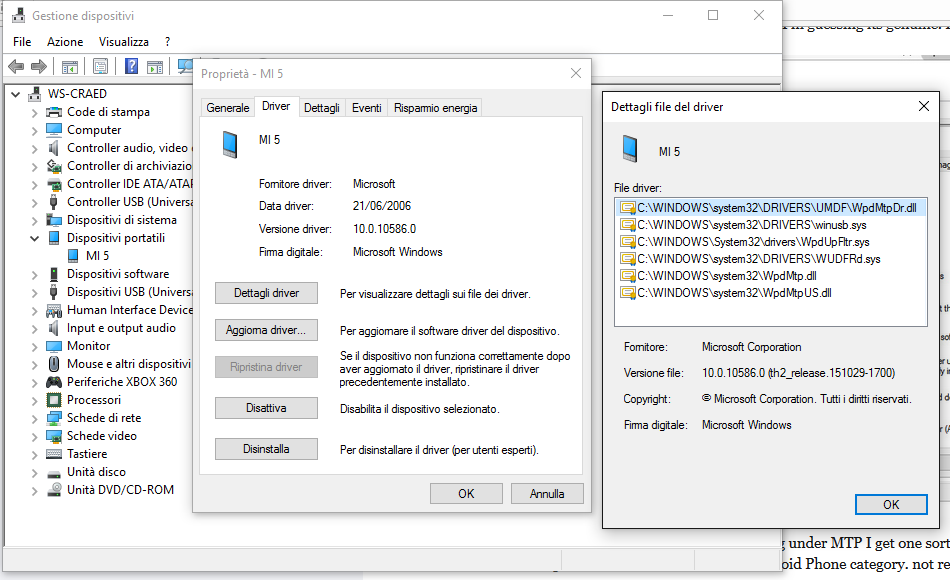Click OK in Proprietà - MI 5 dialog
Image resolution: width=950 pixels, height=580 pixels.
coord(467,494)
